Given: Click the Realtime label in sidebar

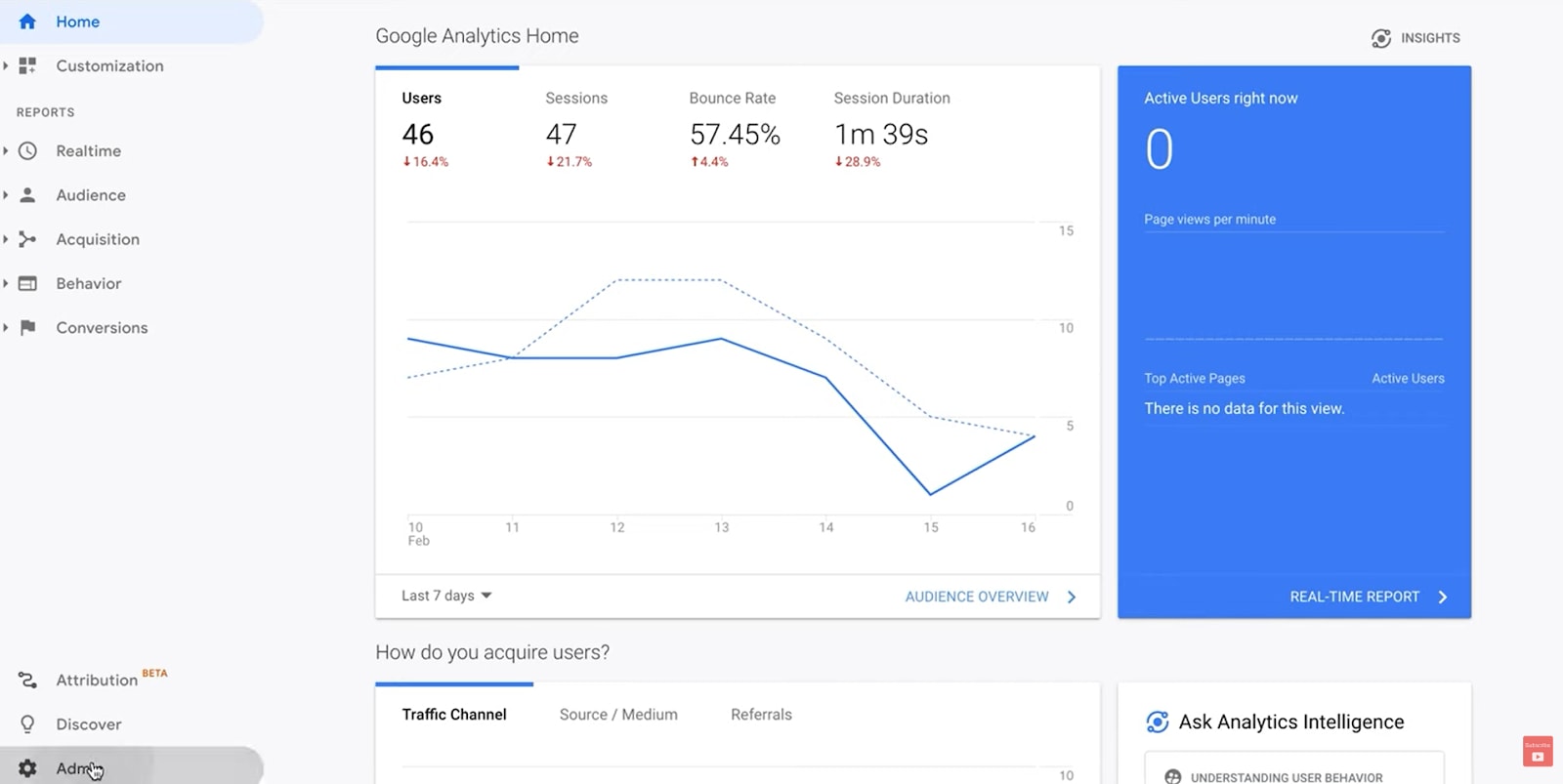Looking at the screenshot, I should [x=89, y=150].
